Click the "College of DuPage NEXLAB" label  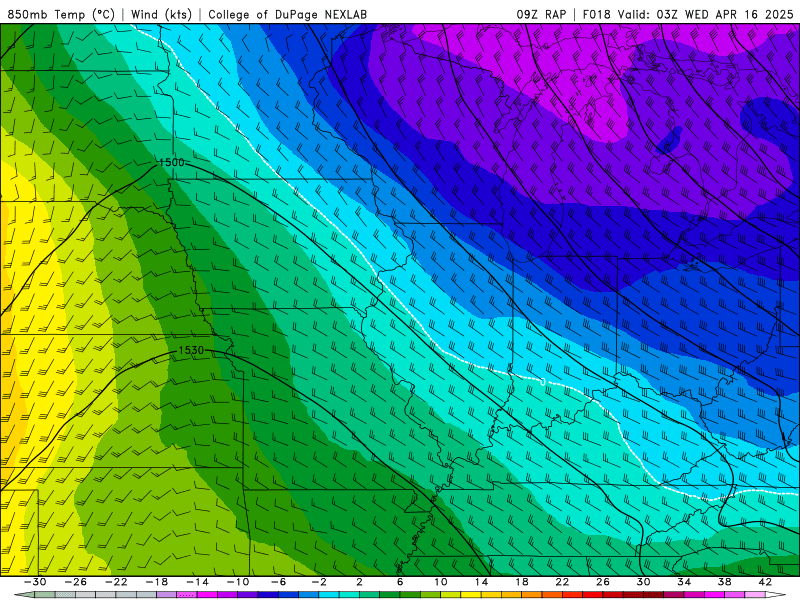[287, 15]
